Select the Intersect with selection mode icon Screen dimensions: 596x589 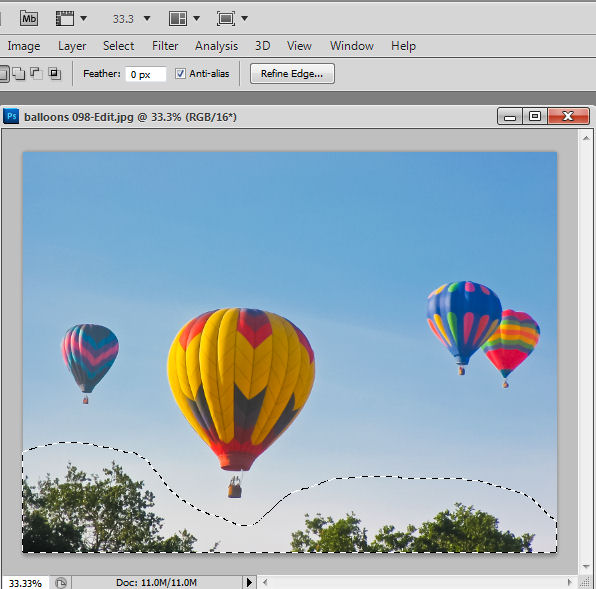[x=54, y=73]
